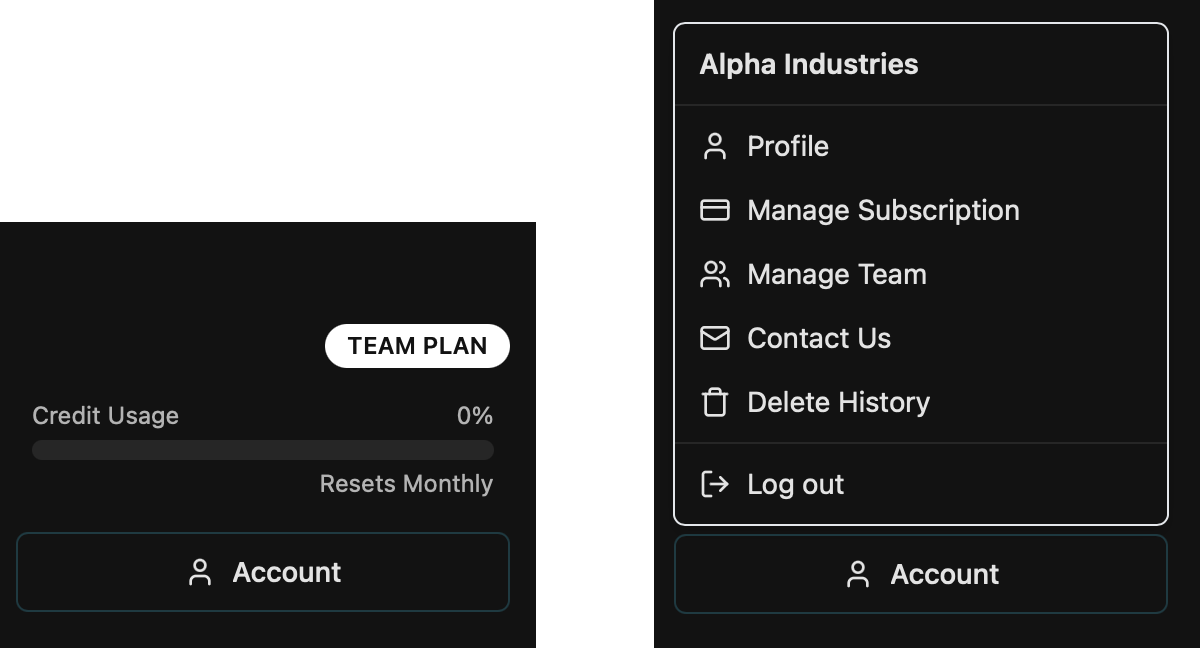Viewport: 1200px width, 648px height.
Task: Click the Alpha Industries menu header
Action: [x=808, y=64]
